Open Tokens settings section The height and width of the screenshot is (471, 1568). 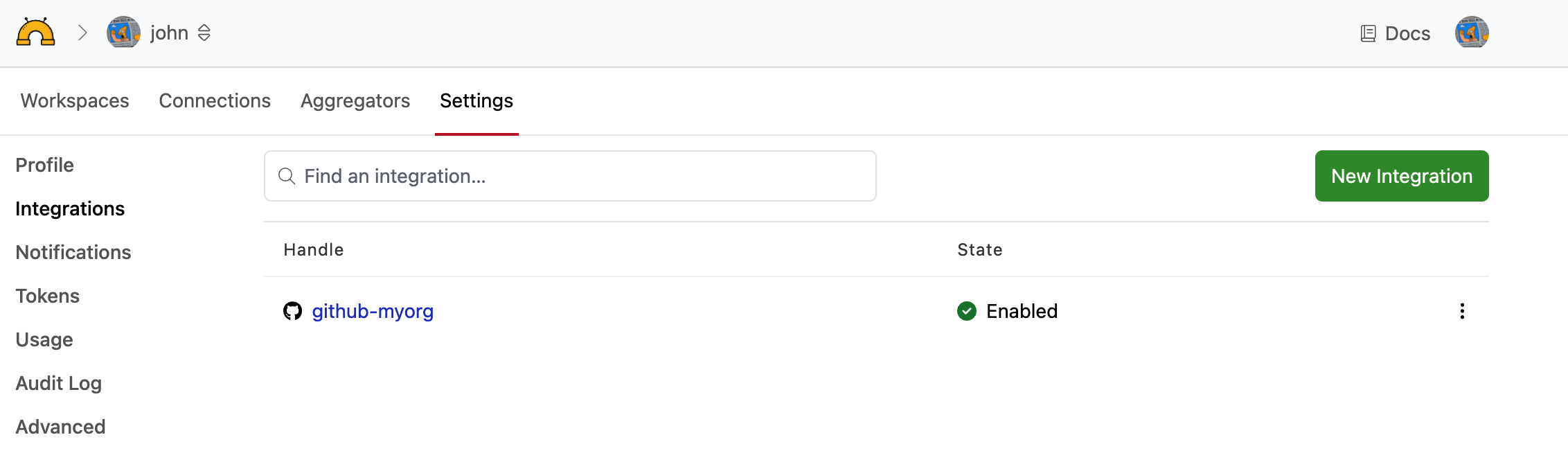48,296
